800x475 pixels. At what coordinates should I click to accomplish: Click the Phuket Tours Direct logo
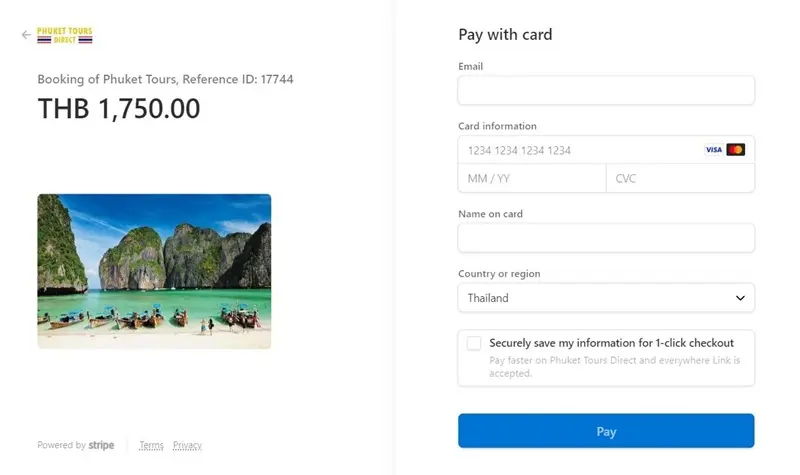64,35
